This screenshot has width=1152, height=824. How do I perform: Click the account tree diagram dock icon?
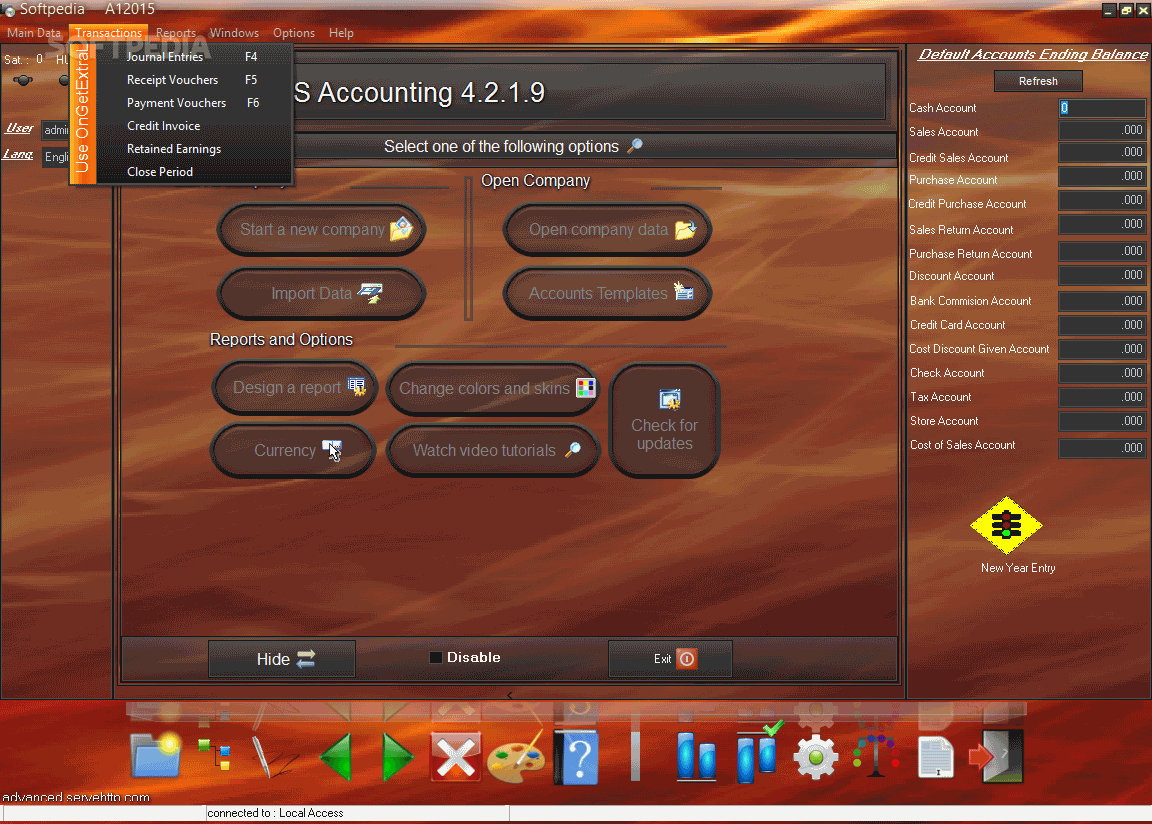click(x=214, y=755)
